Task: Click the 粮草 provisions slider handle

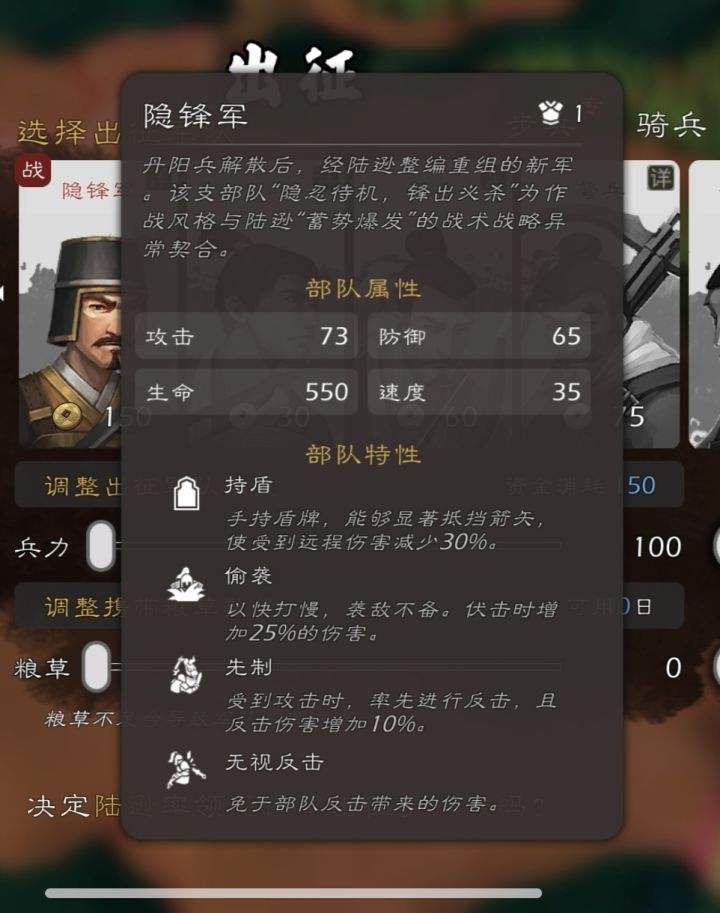Action: point(97,667)
